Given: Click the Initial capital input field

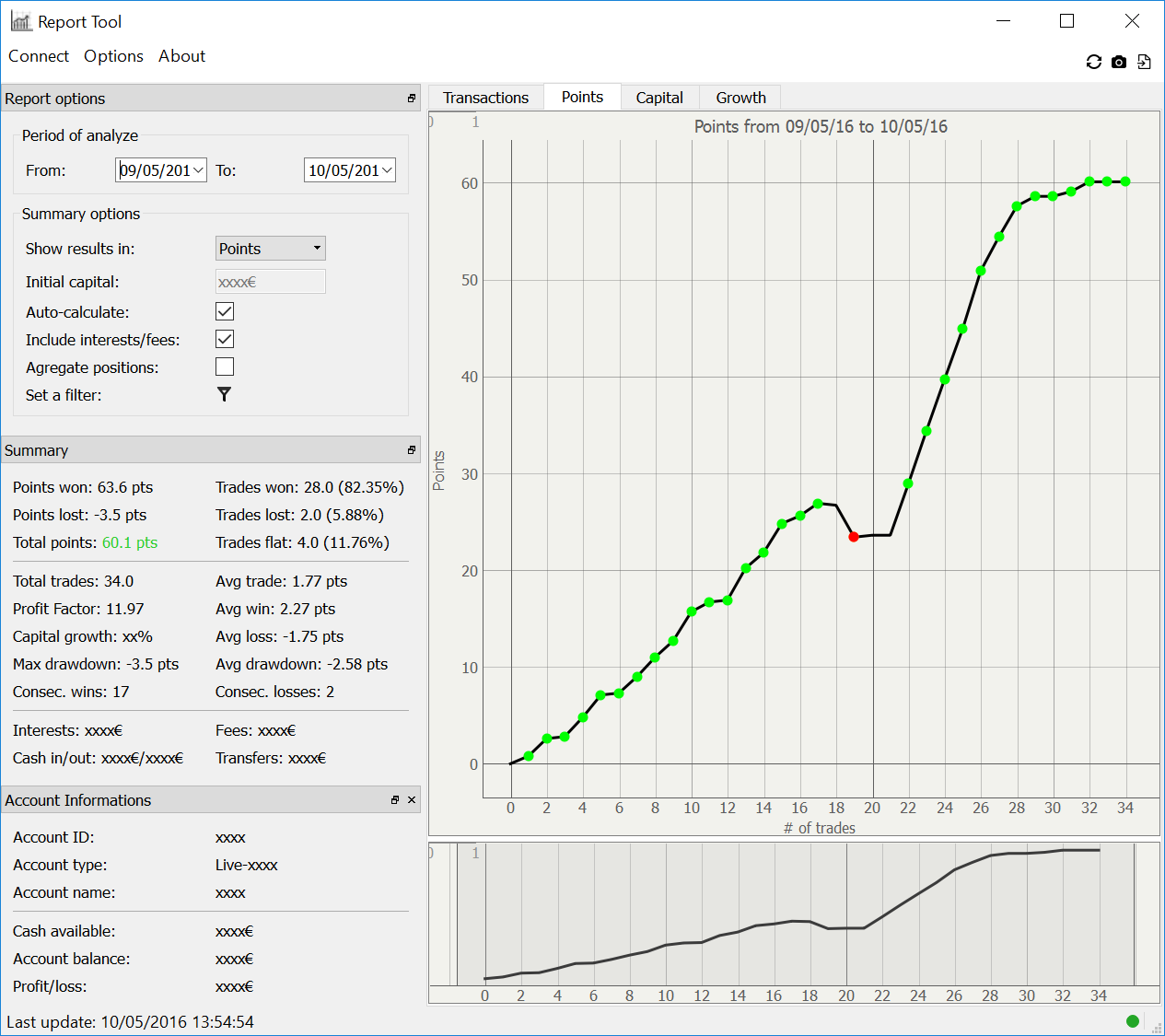Looking at the screenshot, I should [x=270, y=282].
